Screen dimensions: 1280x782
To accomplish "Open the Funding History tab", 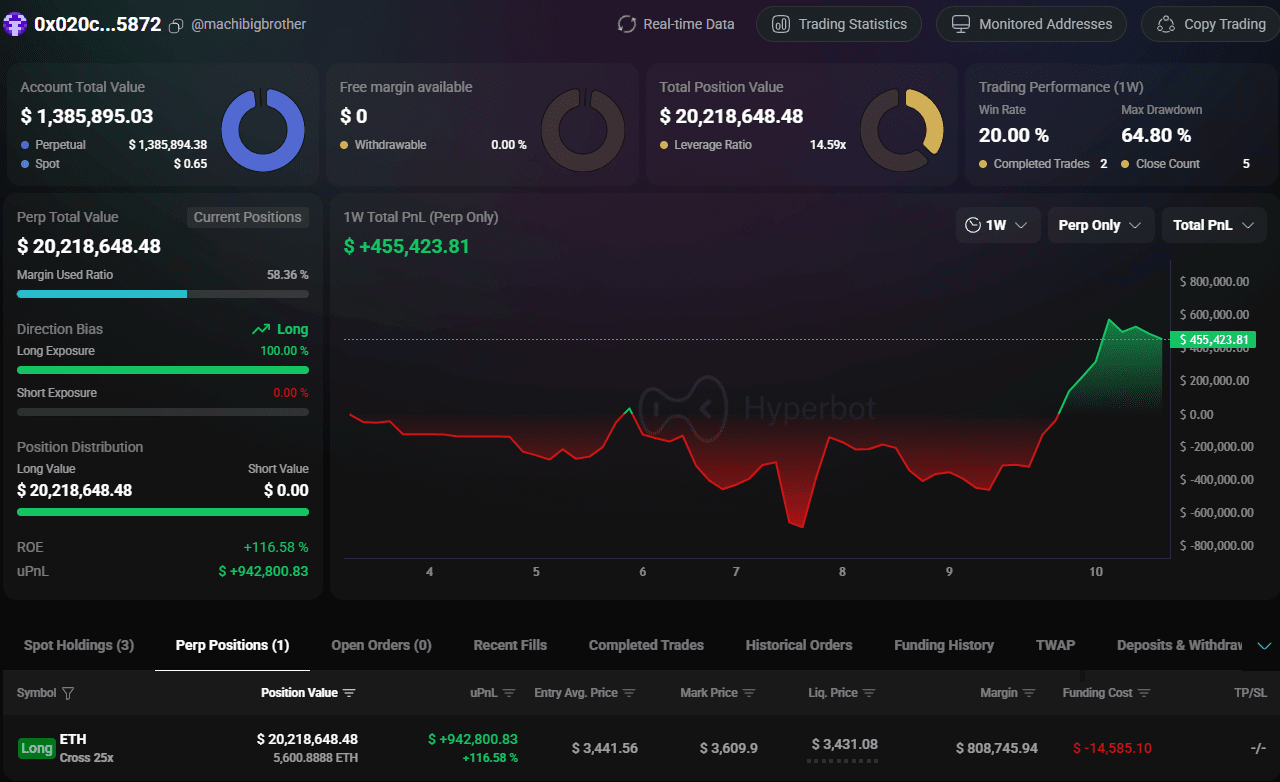I will click(x=944, y=645).
